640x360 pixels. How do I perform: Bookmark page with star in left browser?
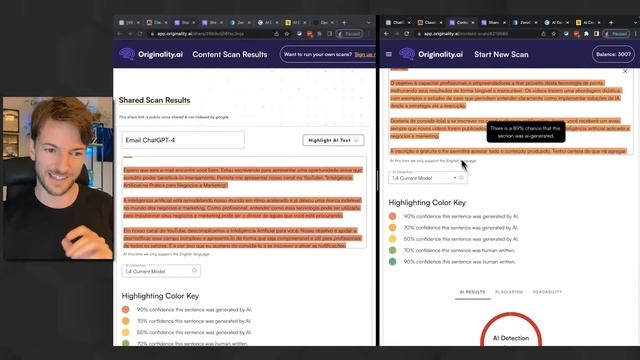click(x=287, y=34)
